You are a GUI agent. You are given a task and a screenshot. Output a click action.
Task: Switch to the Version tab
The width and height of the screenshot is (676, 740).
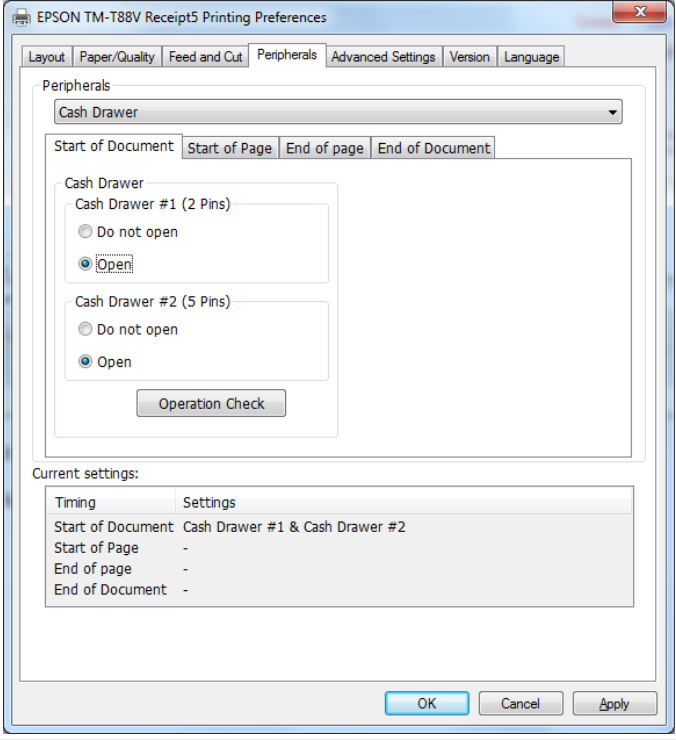(470, 57)
